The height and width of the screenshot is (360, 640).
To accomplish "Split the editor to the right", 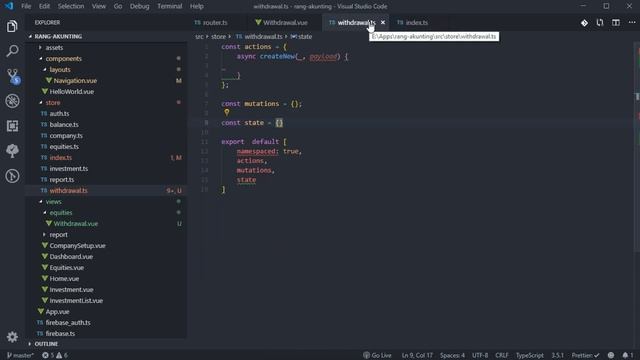I will coord(616,23).
